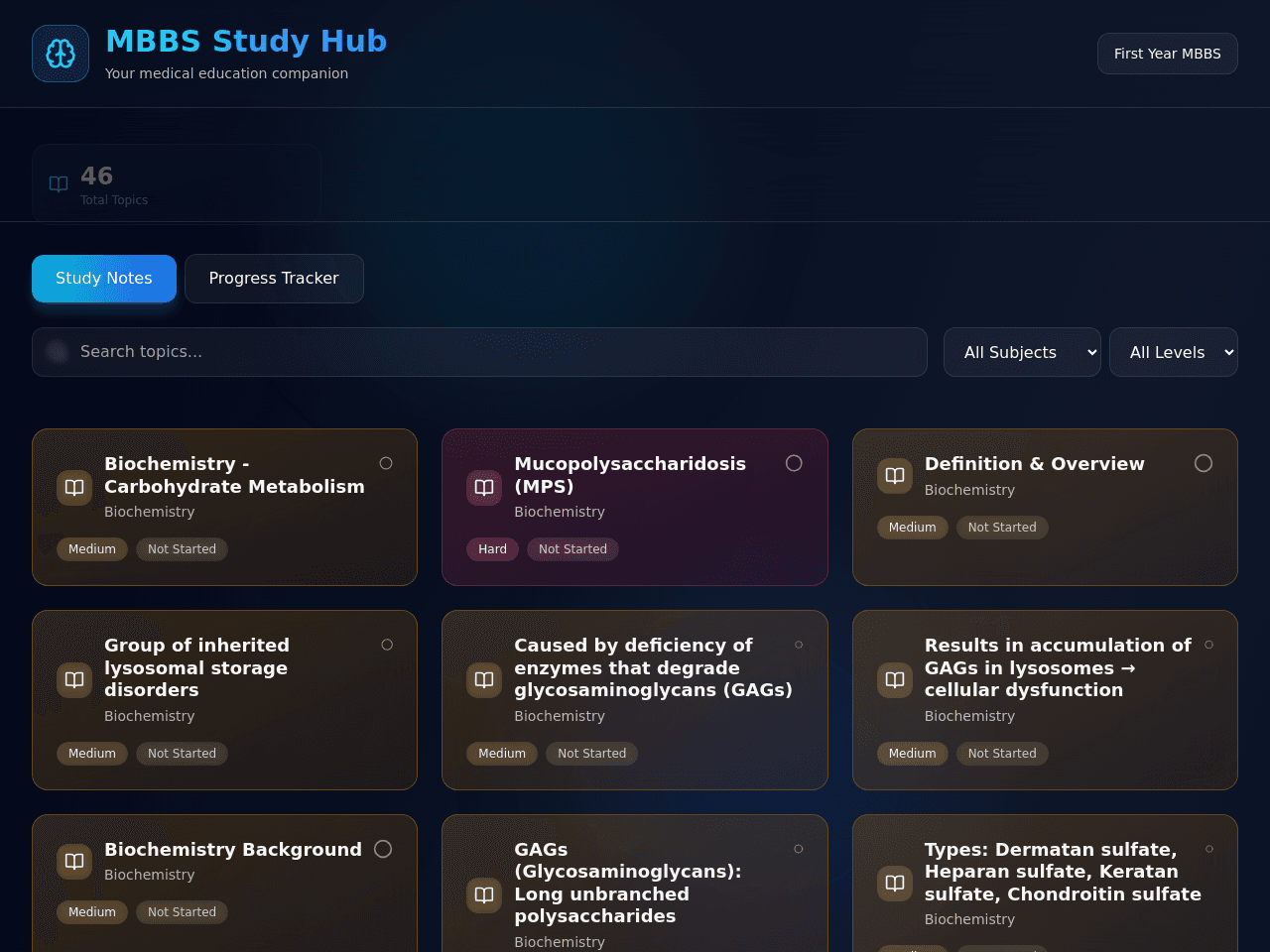Click Not Started badge on Definition & Overview

(x=1002, y=528)
